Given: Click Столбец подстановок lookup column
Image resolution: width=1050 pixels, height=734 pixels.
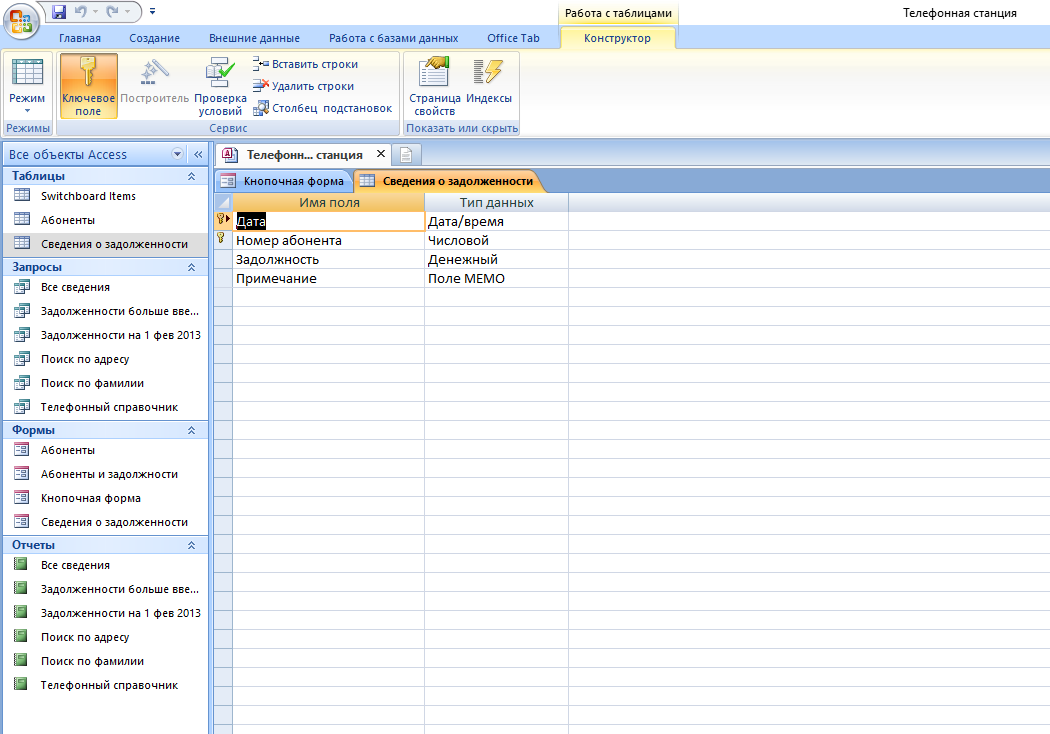Looking at the screenshot, I should 323,108.
